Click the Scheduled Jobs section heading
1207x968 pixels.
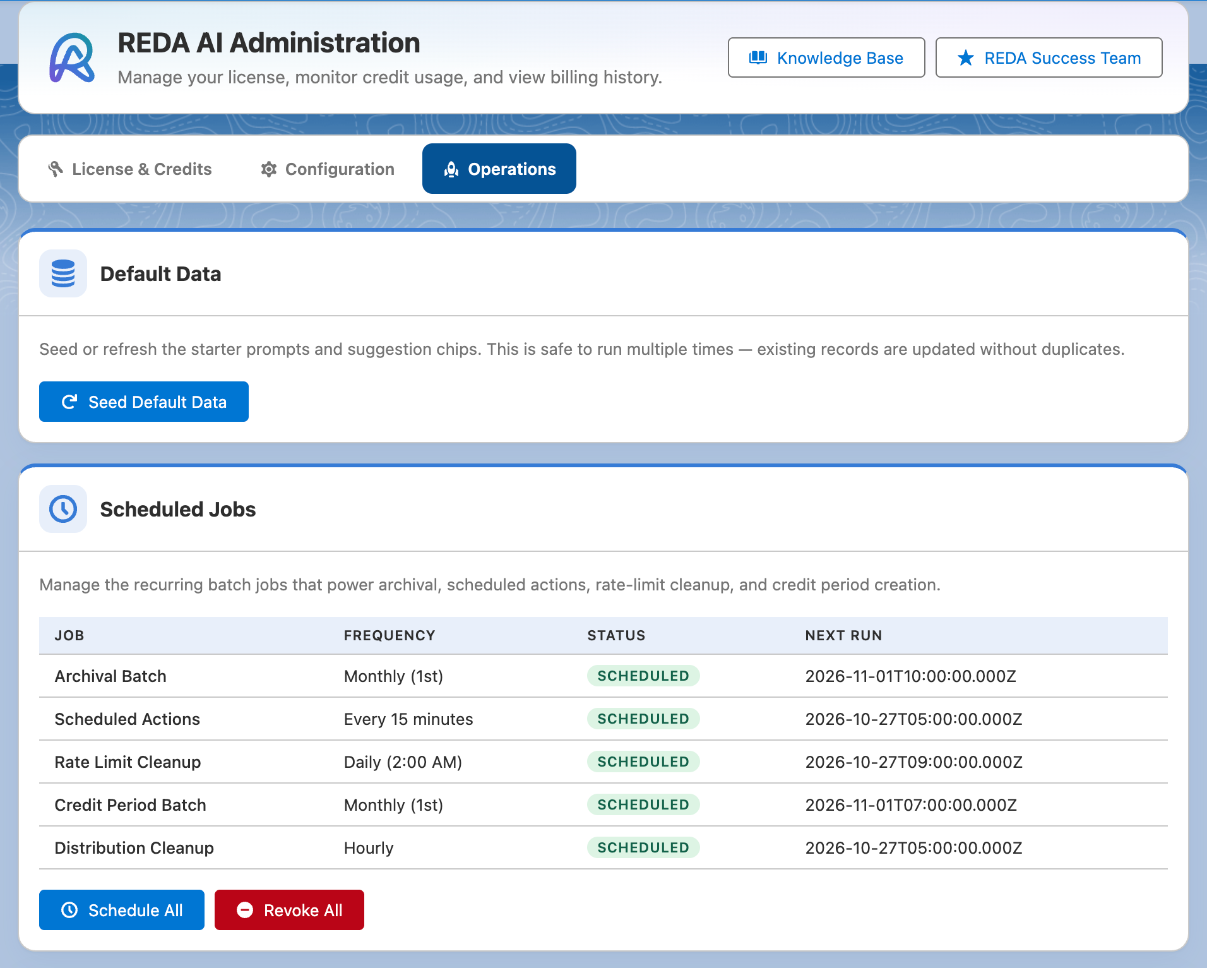[178, 509]
